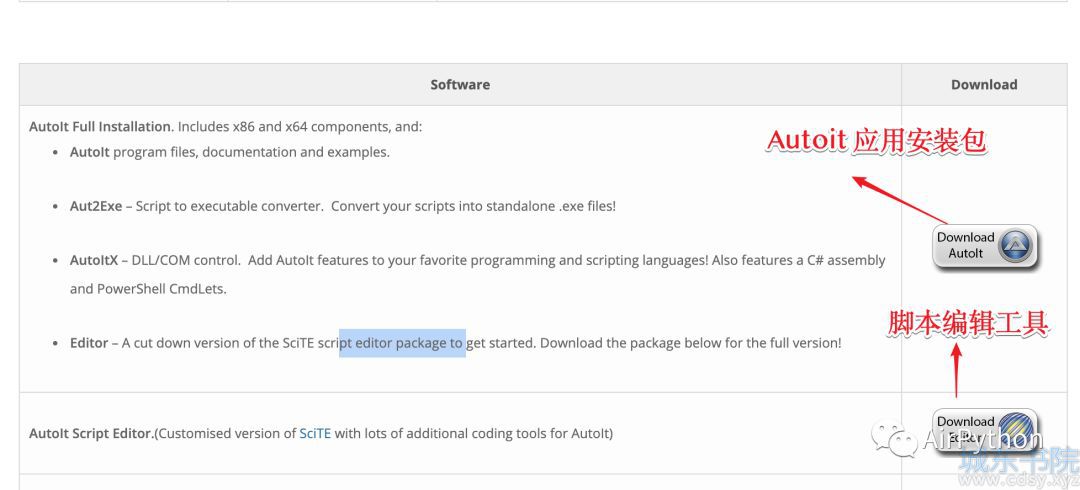Click the blue AutoIt logo icon

1016,245
